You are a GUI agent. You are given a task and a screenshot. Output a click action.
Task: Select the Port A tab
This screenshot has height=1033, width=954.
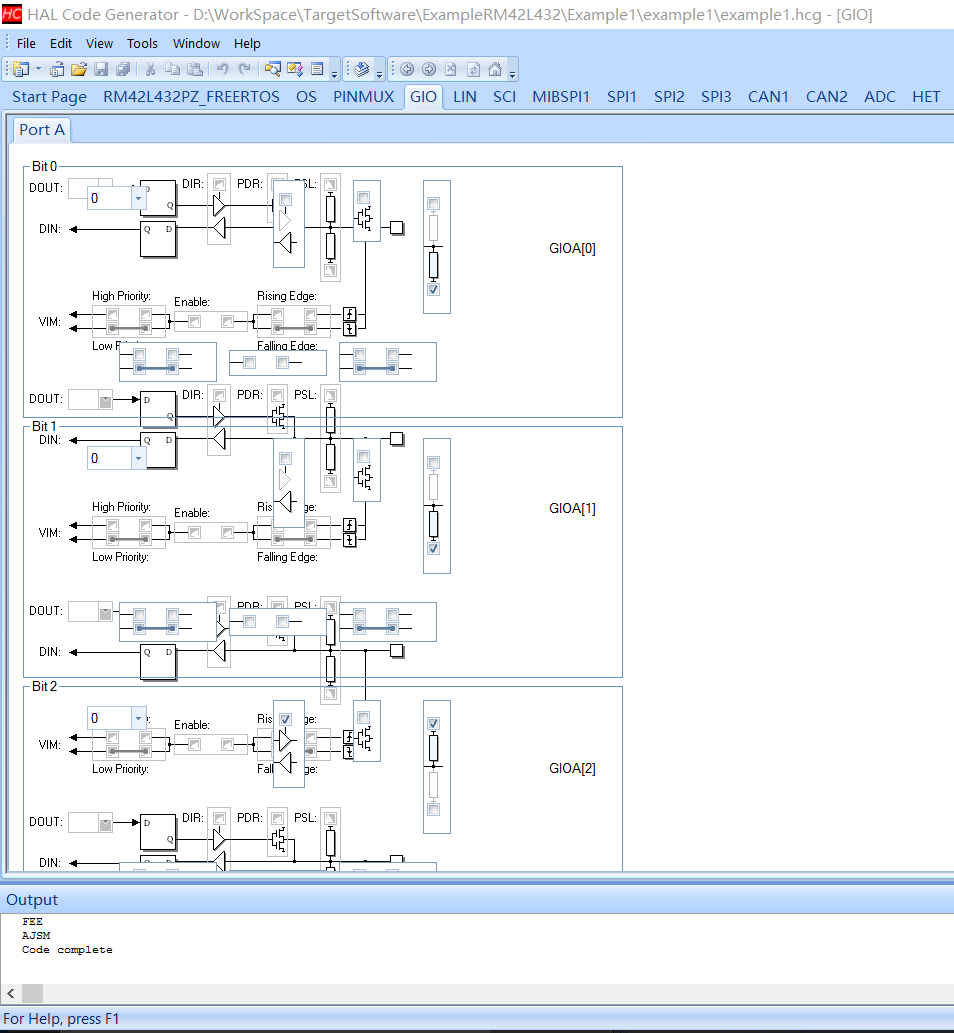(42, 130)
